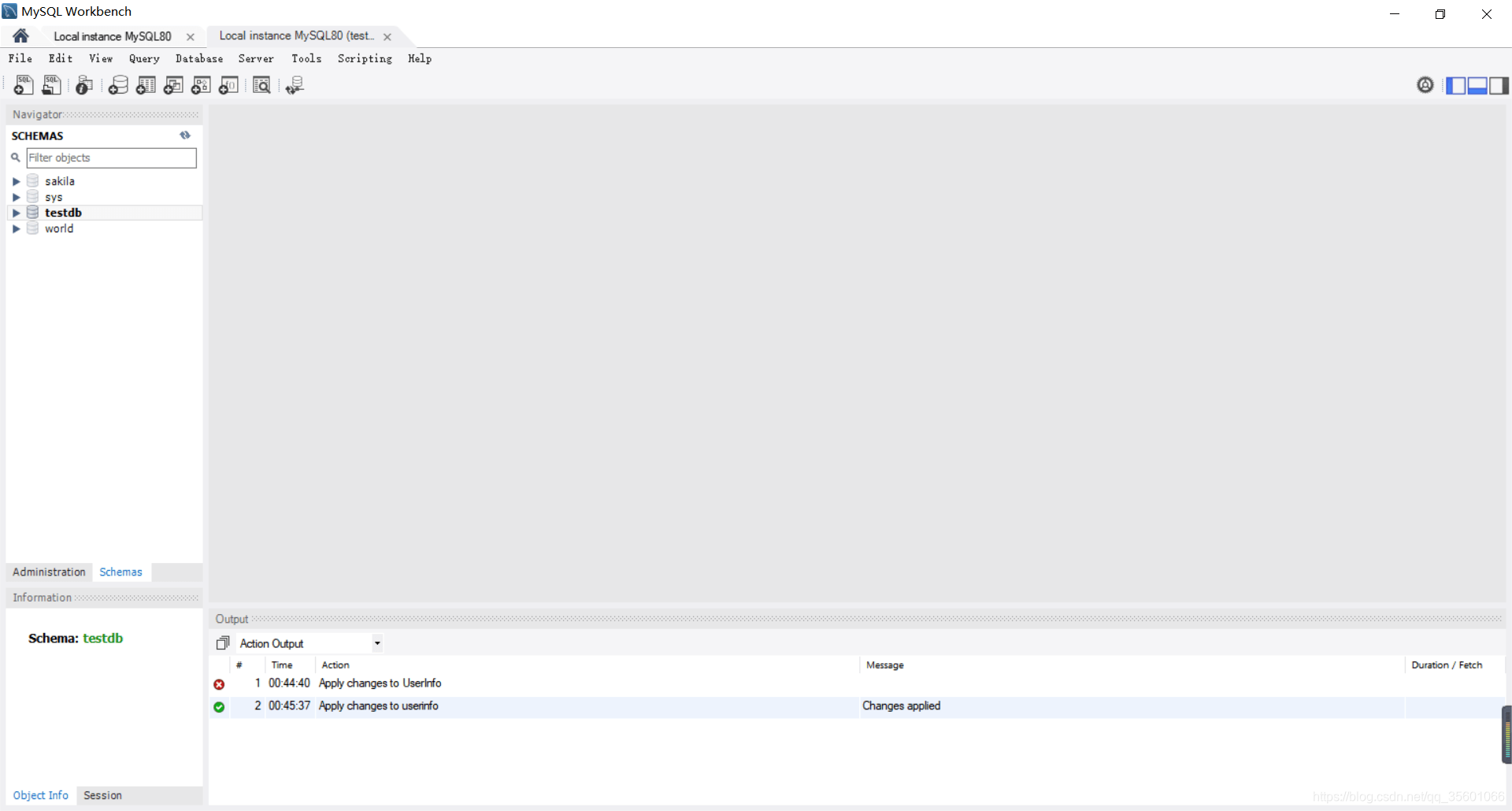Create a new stored procedure icon
Screen dimensions: 1512x811
201,85
